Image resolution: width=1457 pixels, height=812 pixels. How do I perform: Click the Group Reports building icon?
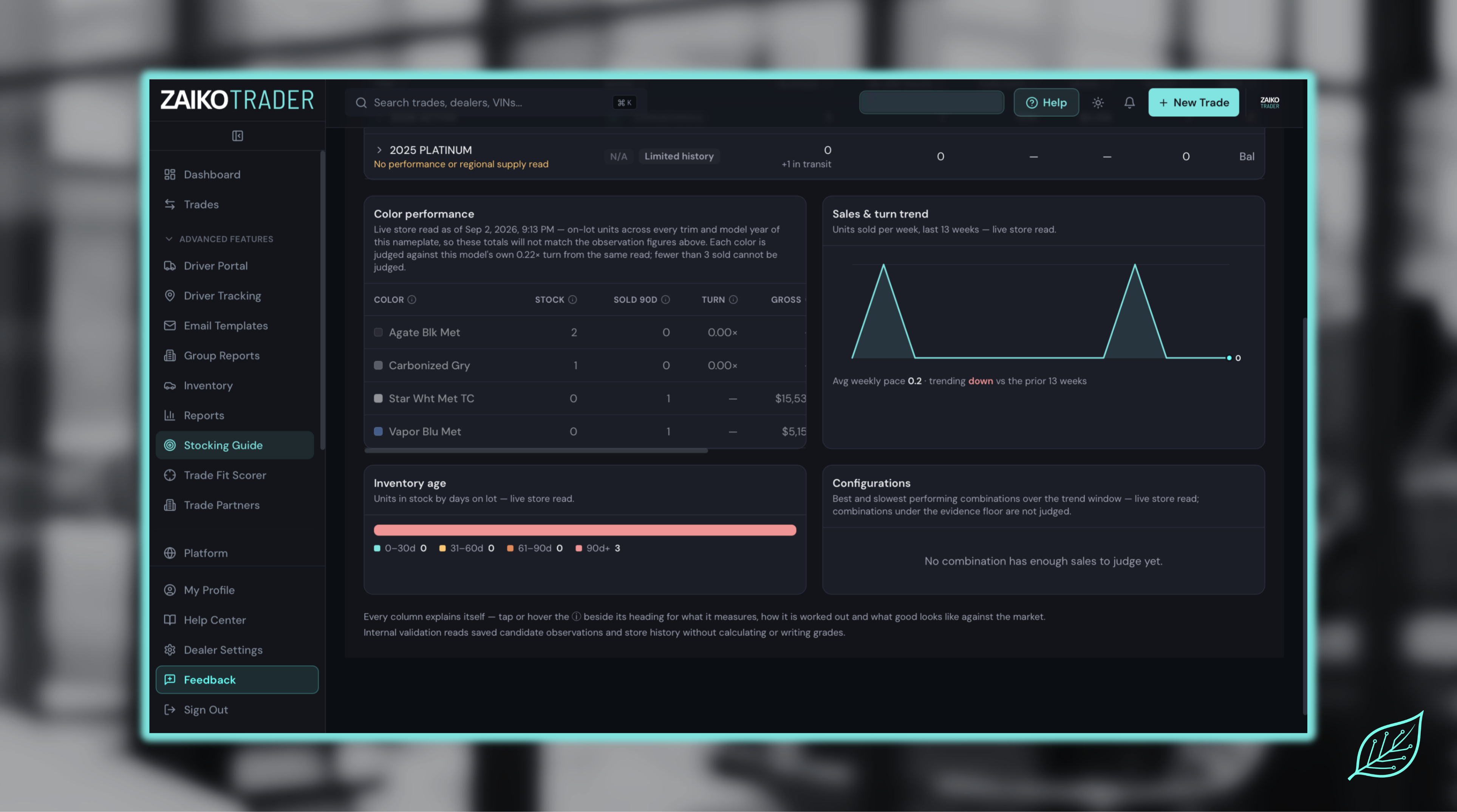pyautogui.click(x=170, y=356)
